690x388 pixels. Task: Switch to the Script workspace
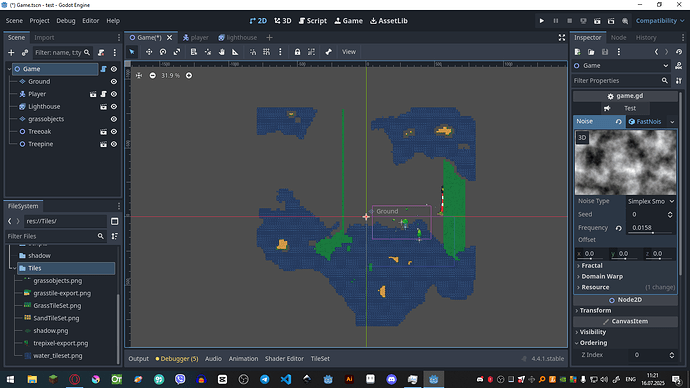[313, 21]
